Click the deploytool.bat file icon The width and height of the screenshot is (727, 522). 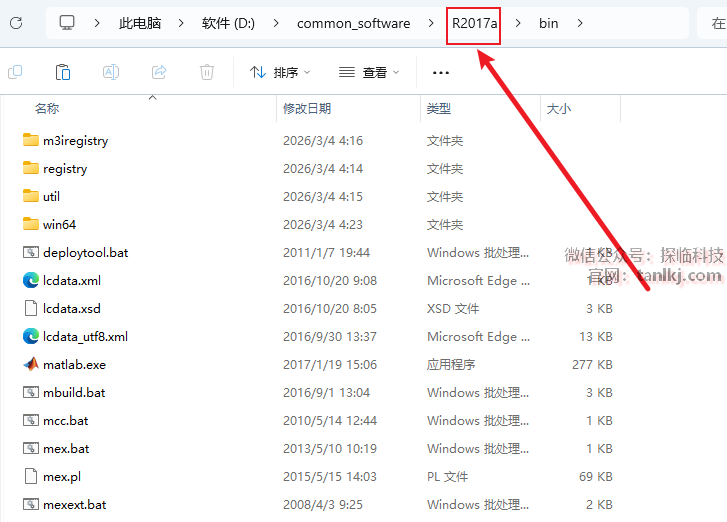coord(30,253)
